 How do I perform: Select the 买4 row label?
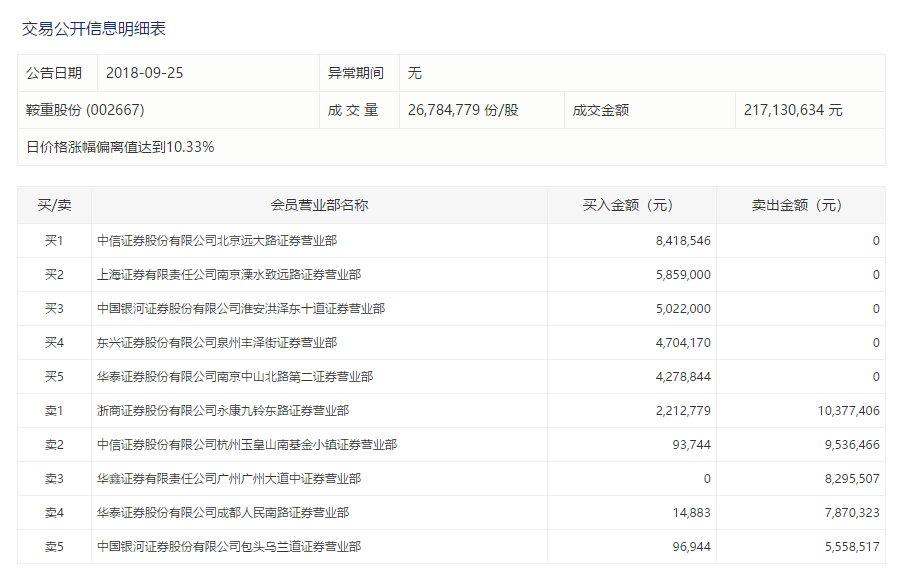coord(54,343)
